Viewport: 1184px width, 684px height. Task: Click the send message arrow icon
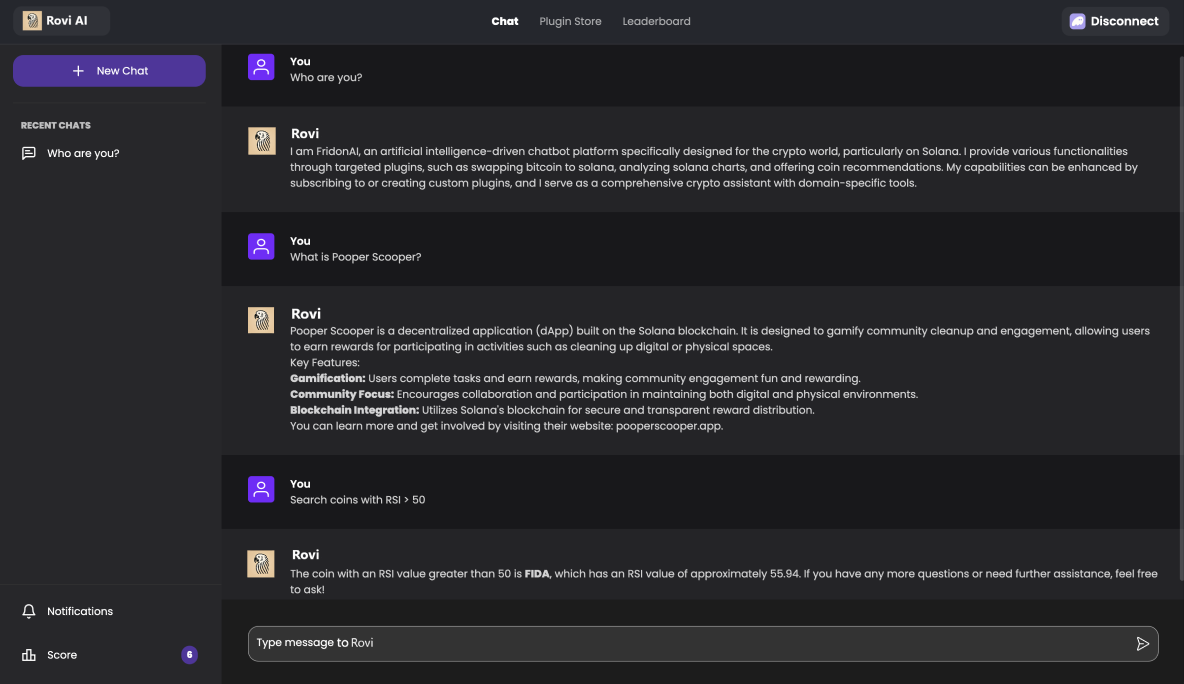click(1142, 644)
